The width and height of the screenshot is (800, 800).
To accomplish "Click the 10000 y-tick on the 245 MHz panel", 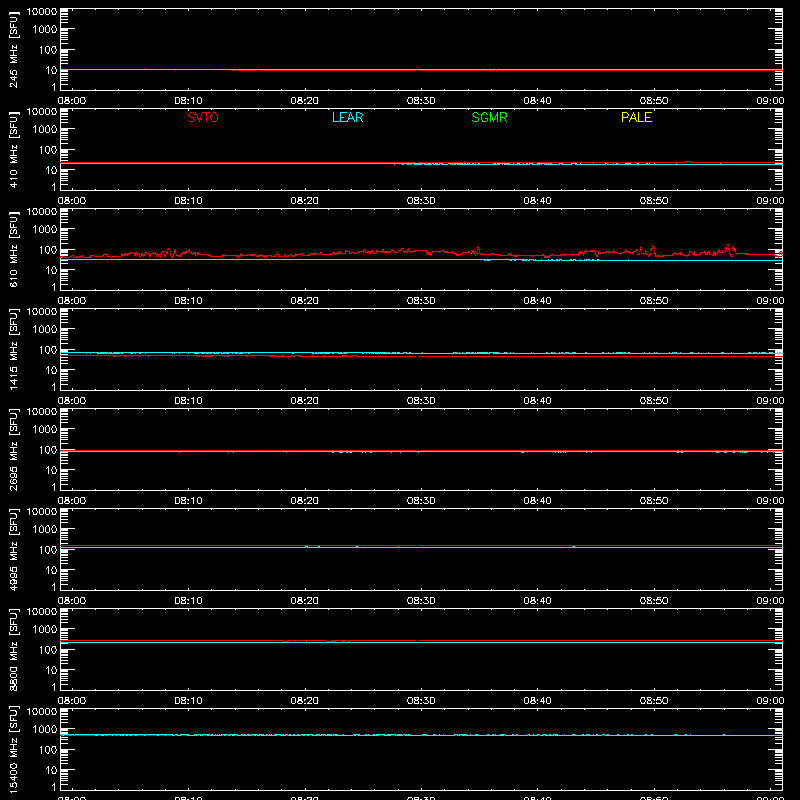I will 42,12.
